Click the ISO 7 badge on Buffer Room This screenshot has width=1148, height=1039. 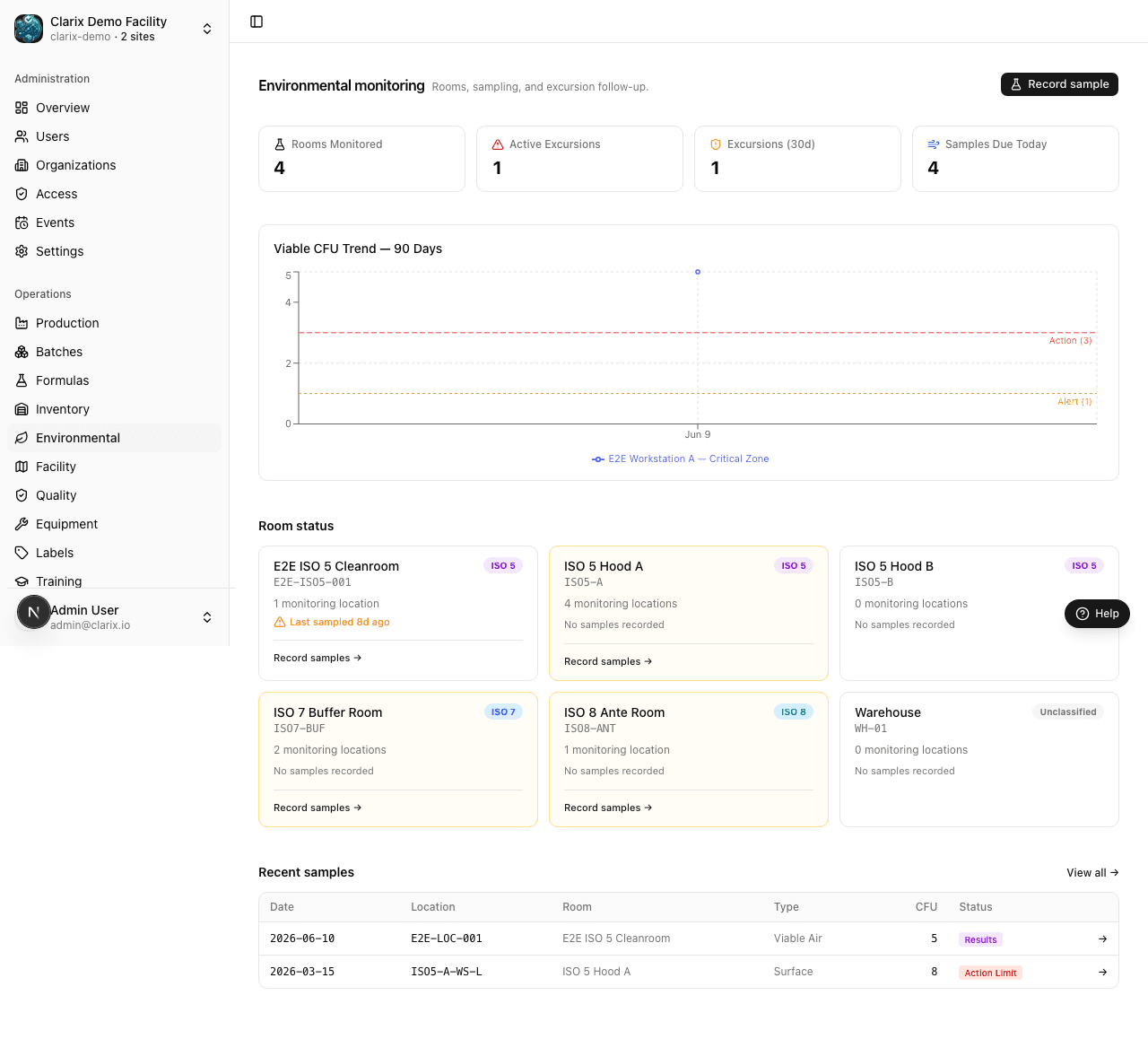click(503, 712)
